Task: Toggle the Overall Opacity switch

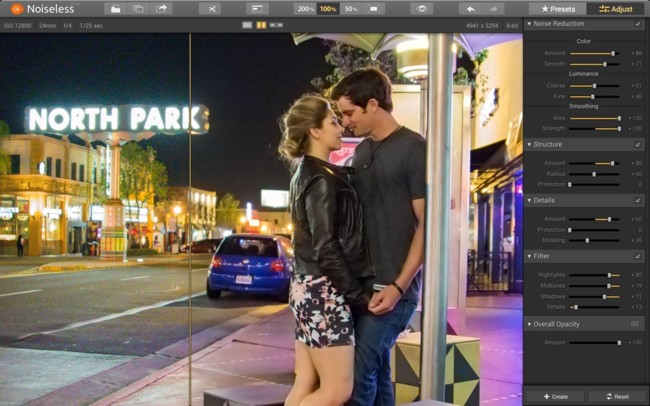Action: [x=635, y=324]
